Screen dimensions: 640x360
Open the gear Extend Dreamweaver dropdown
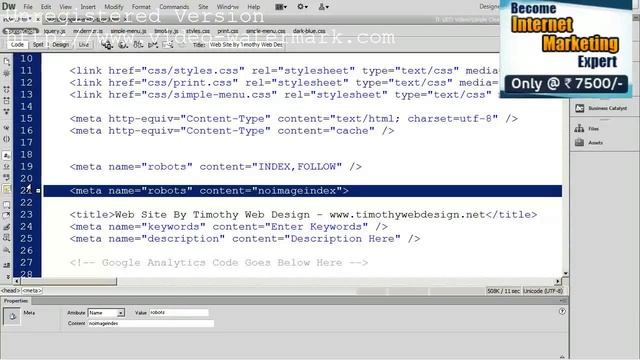click(x=302, y=7)
